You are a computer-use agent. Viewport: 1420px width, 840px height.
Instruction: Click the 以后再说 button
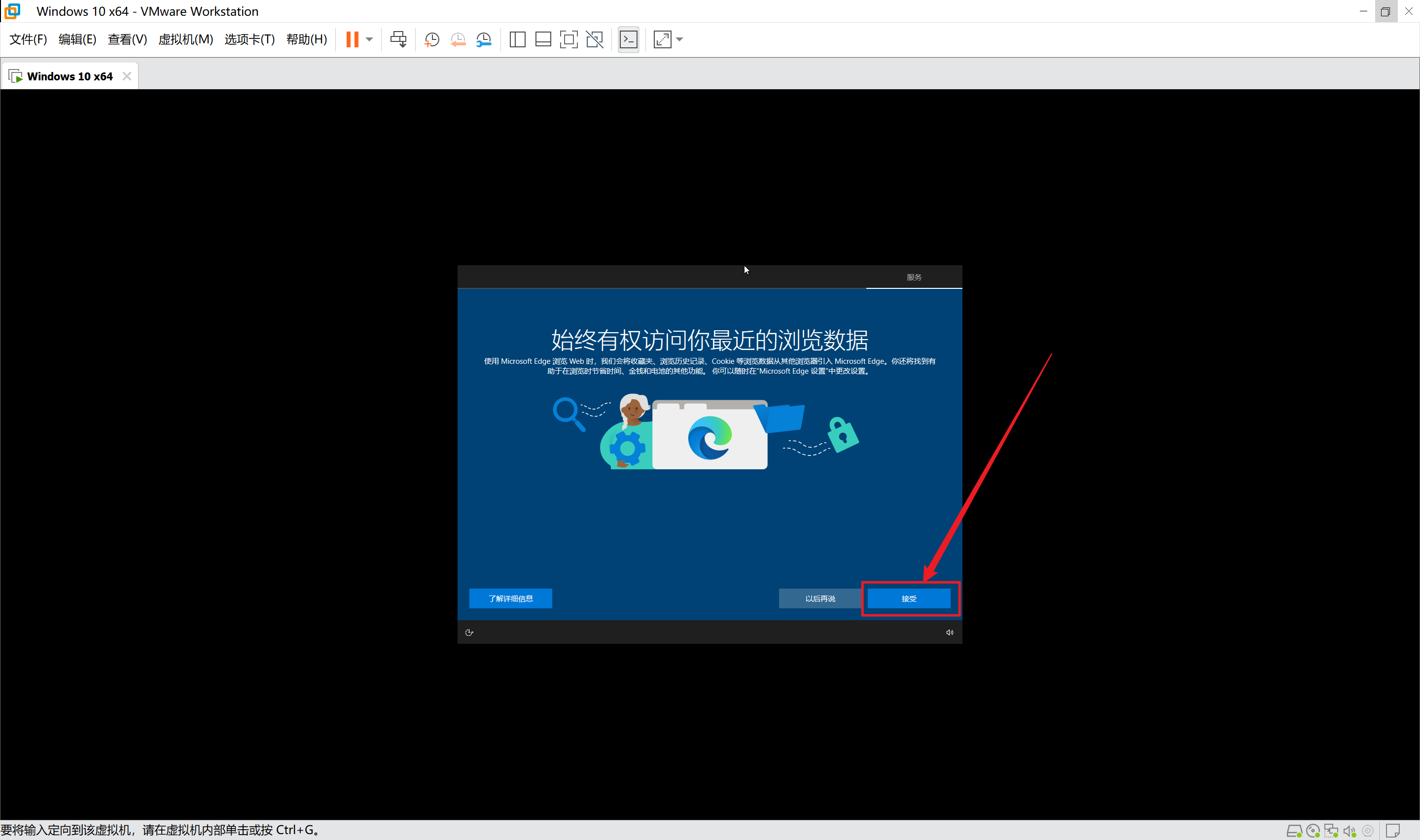click(820, 598)
